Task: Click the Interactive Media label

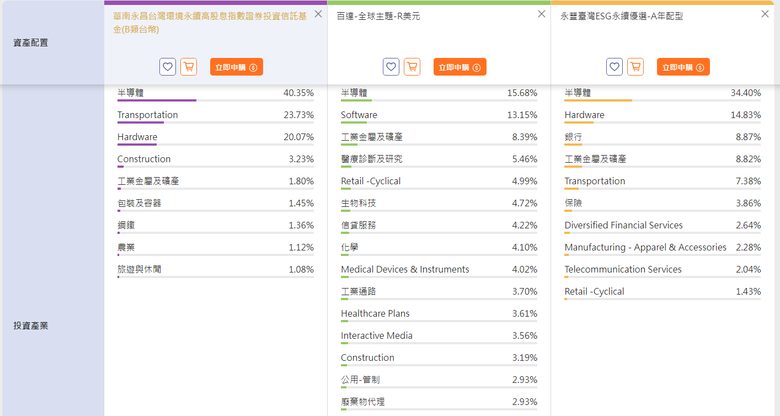Action: pyautogui.click(x=377, y=335)
